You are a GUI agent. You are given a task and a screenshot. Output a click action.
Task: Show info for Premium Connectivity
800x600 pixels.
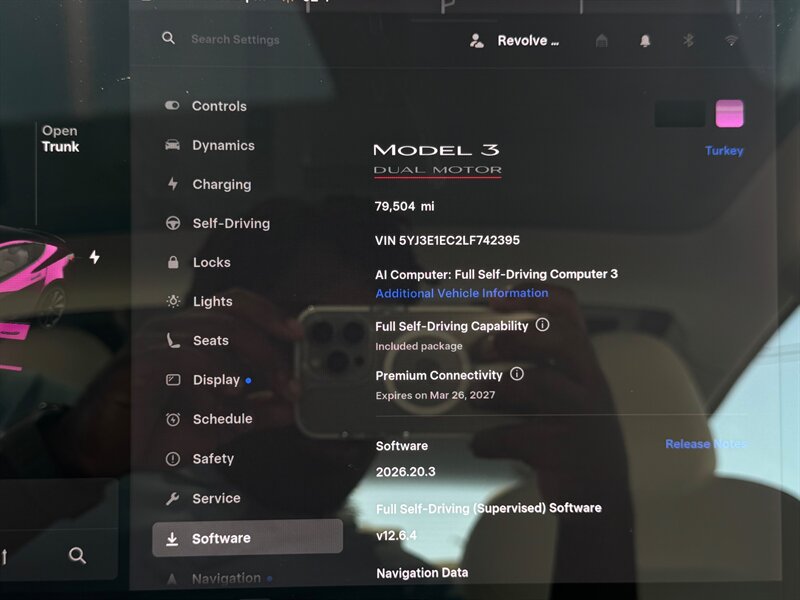(517, 374)
